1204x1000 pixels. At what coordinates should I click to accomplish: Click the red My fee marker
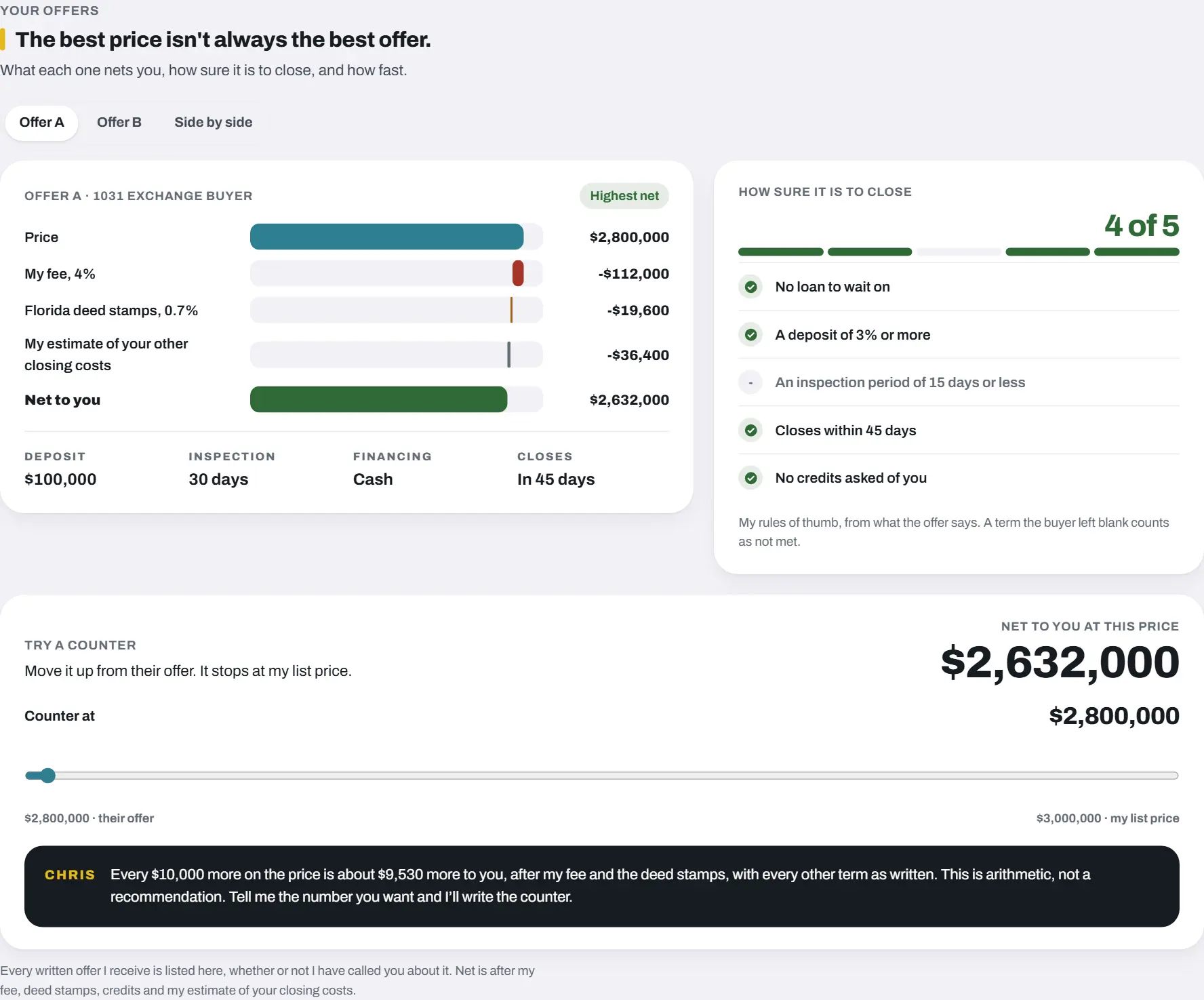pos(518,273)
